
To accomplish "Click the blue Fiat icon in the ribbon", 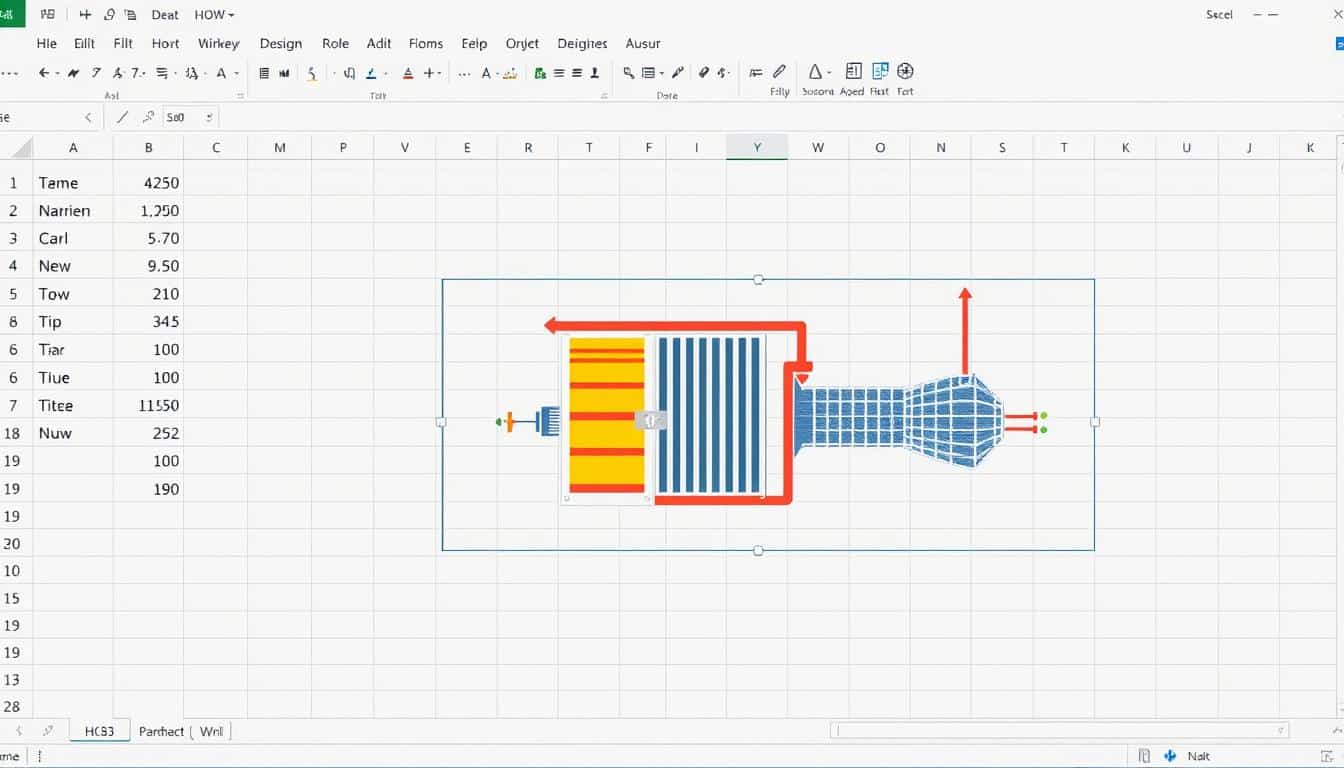I will [x=880, y=71].
